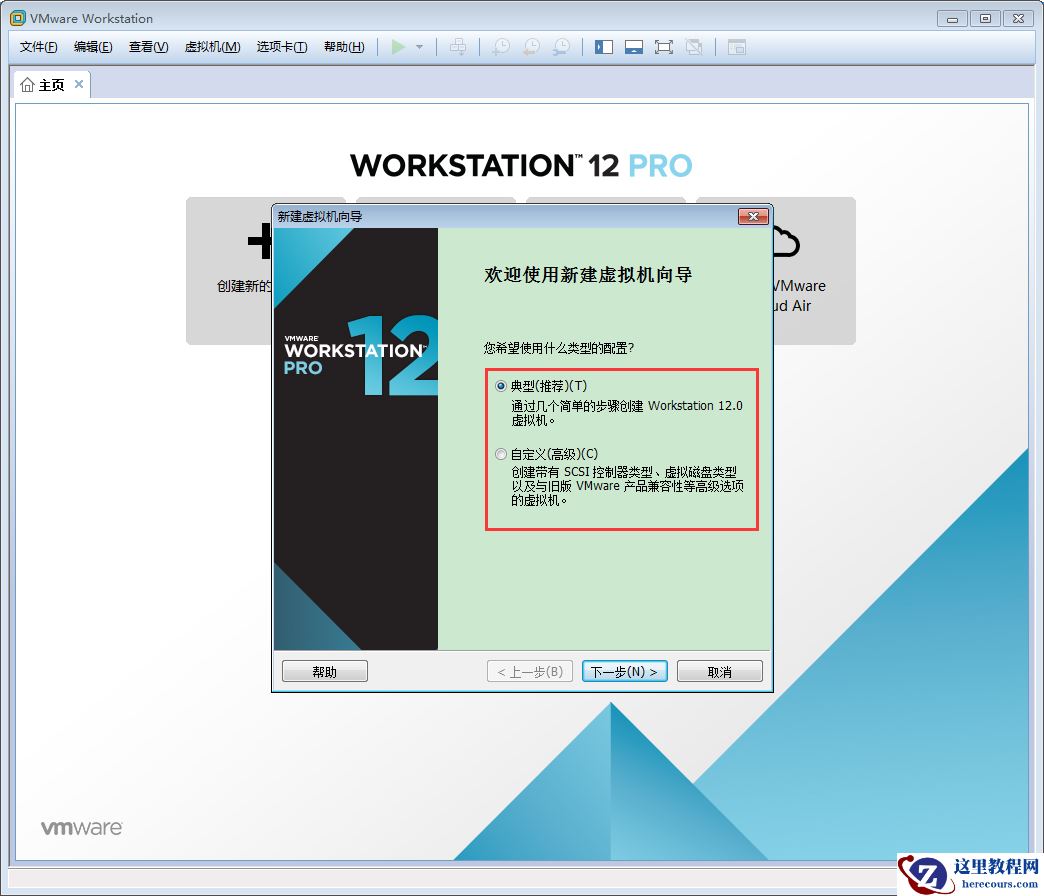The height and width of the screenshot is (896, 1044).
Task: Toggle the library sidebar panel
Action: (x=603, y=46)
